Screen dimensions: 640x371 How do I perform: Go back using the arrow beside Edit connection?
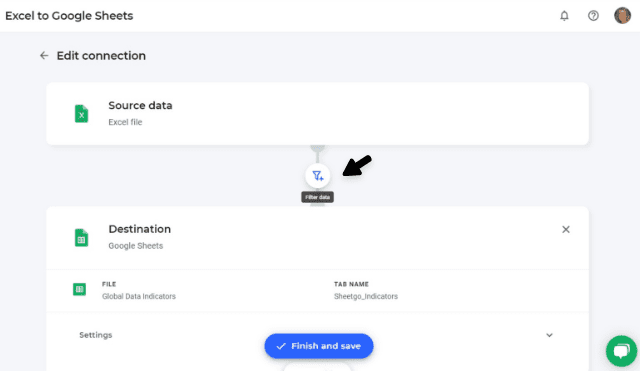44,56
